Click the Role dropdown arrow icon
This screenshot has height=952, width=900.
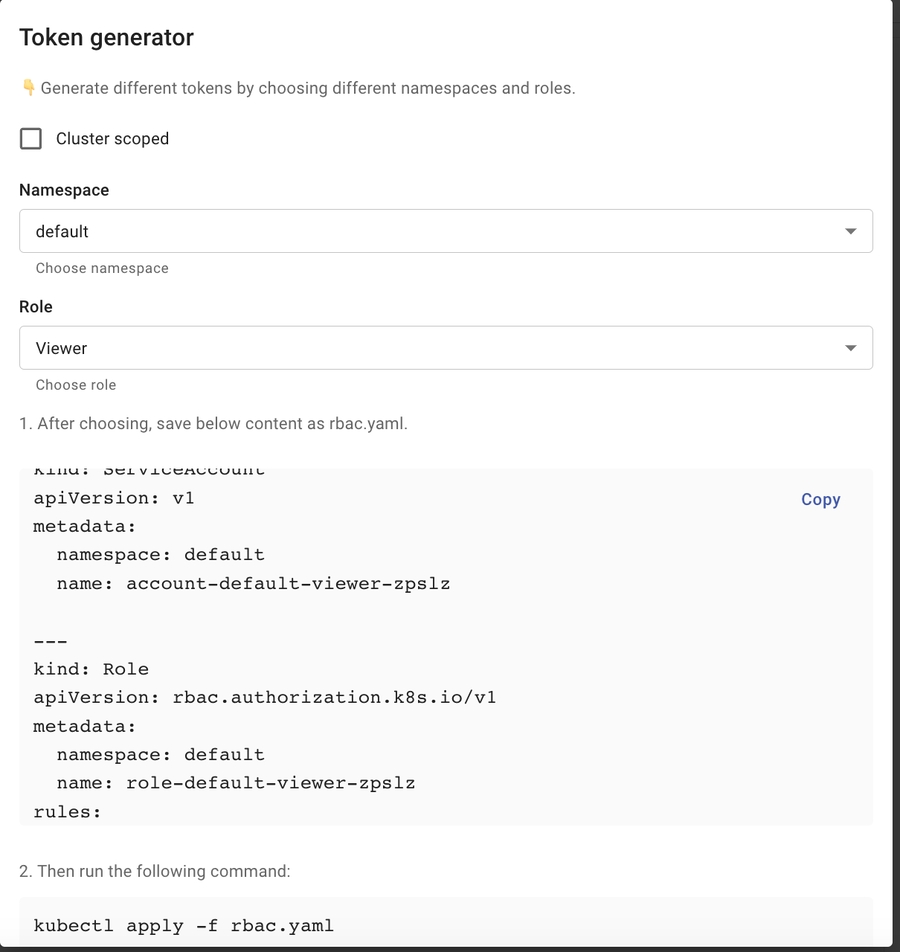(x=850, y=348)
